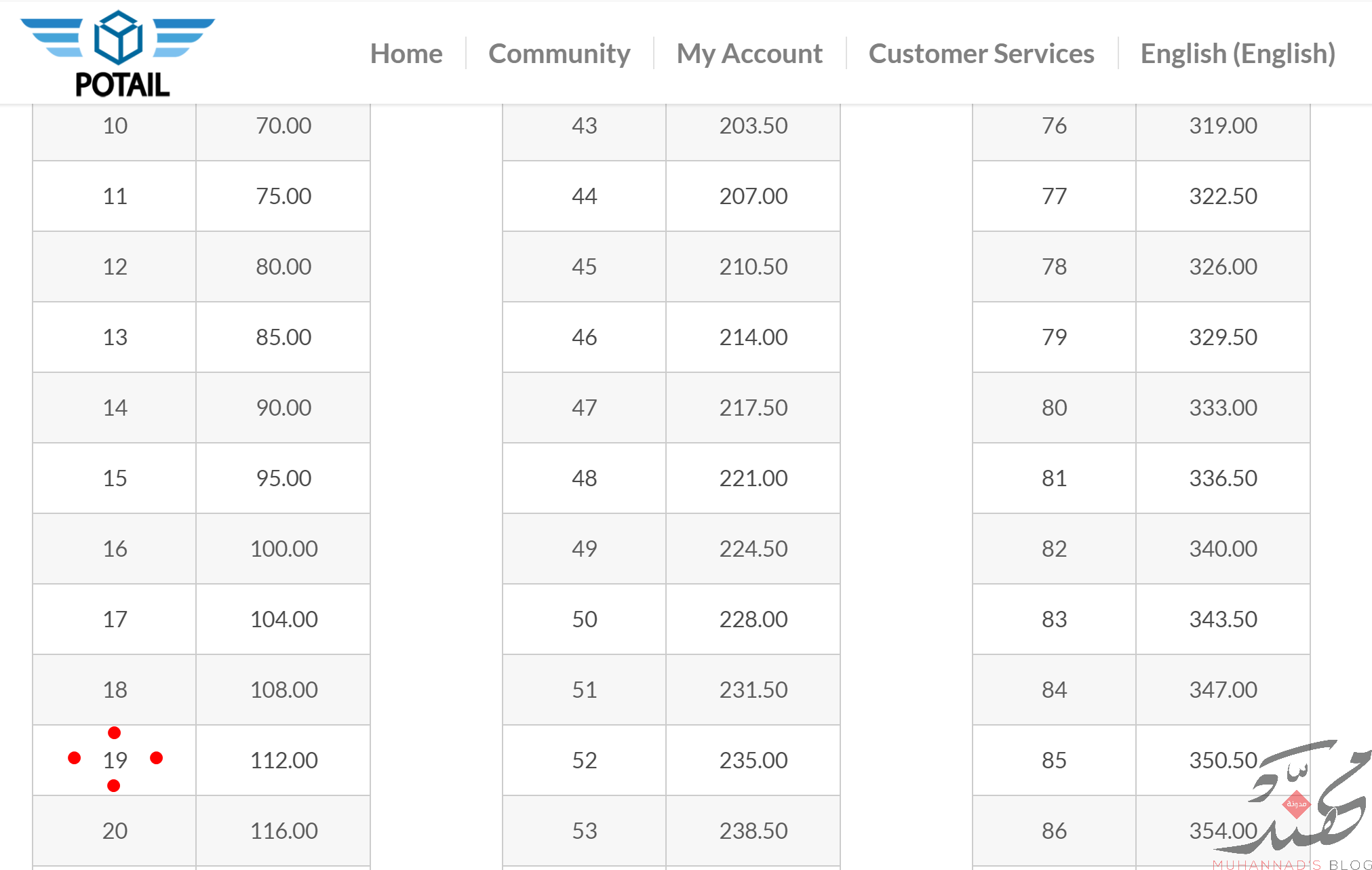Open the English (English) language selector
The image size is (1372, 870).
point(1238,53)
